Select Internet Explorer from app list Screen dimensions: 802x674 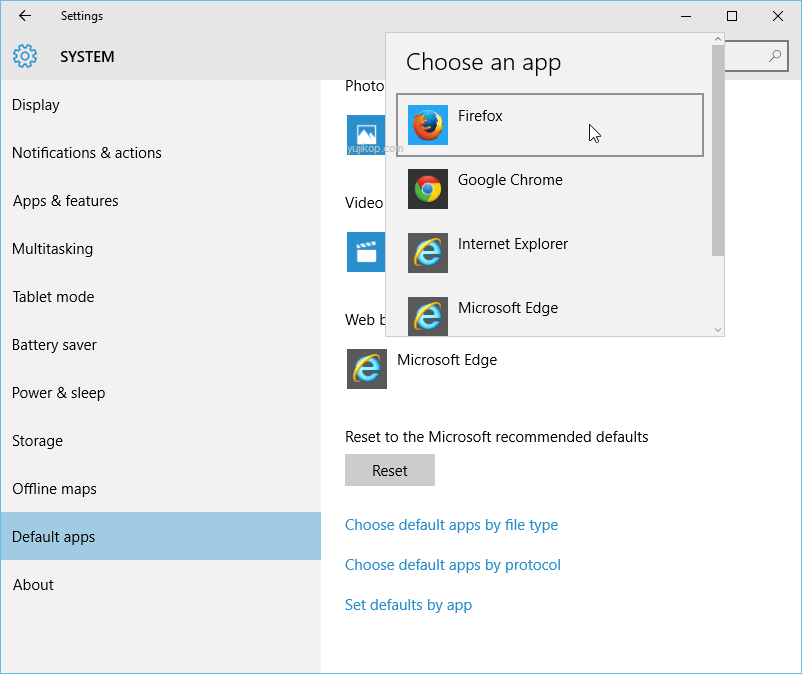pyautogui.click(x=550, y=253)
